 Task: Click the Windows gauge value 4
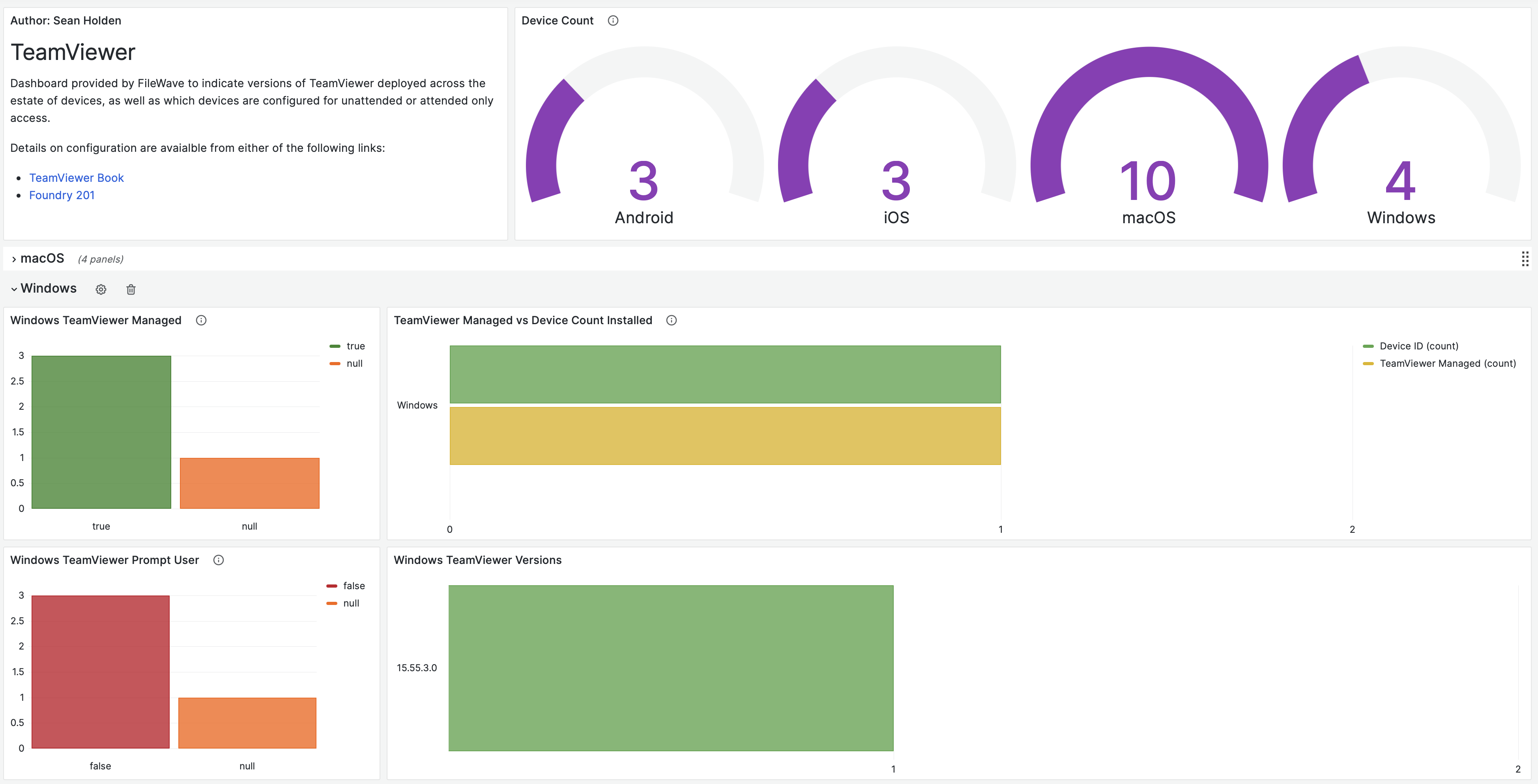pos(1401,181)
